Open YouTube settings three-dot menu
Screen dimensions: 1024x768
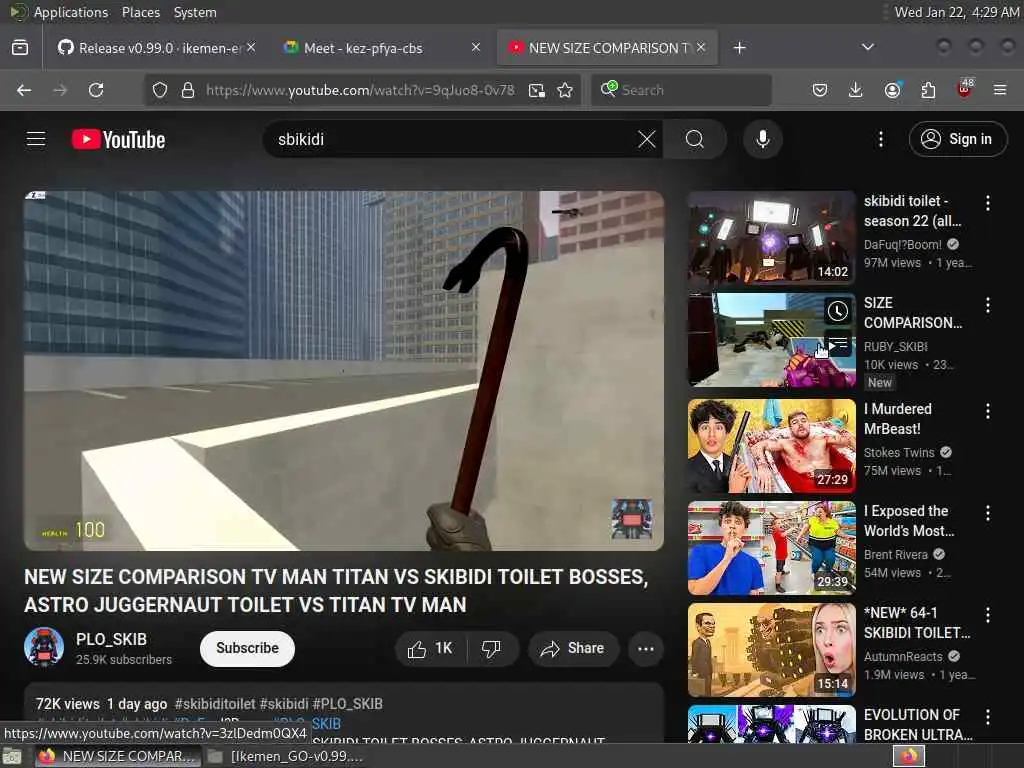[881, 139]
